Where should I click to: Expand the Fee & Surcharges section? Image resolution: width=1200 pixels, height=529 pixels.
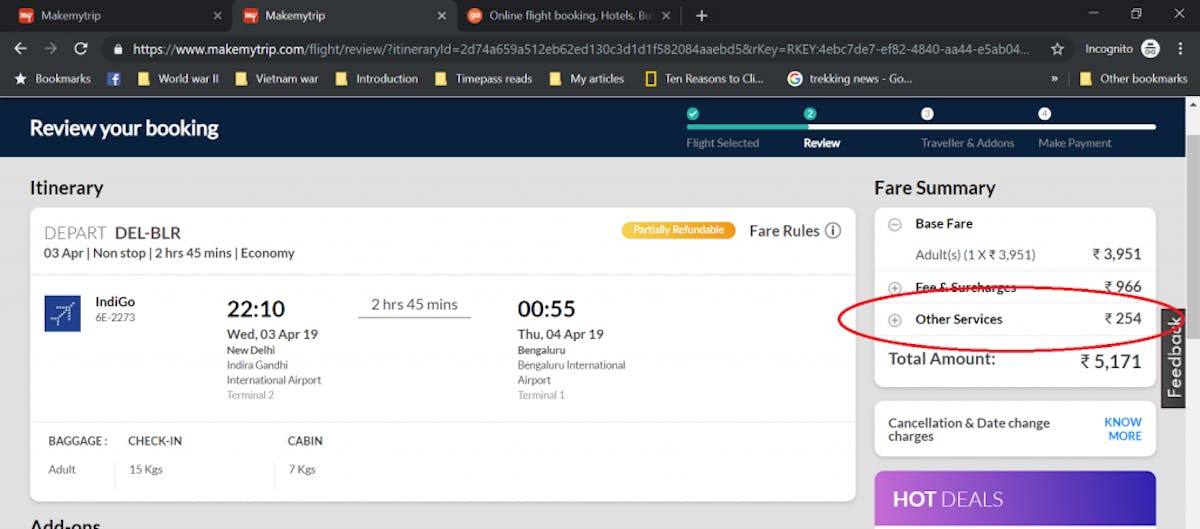click(895, 288)
